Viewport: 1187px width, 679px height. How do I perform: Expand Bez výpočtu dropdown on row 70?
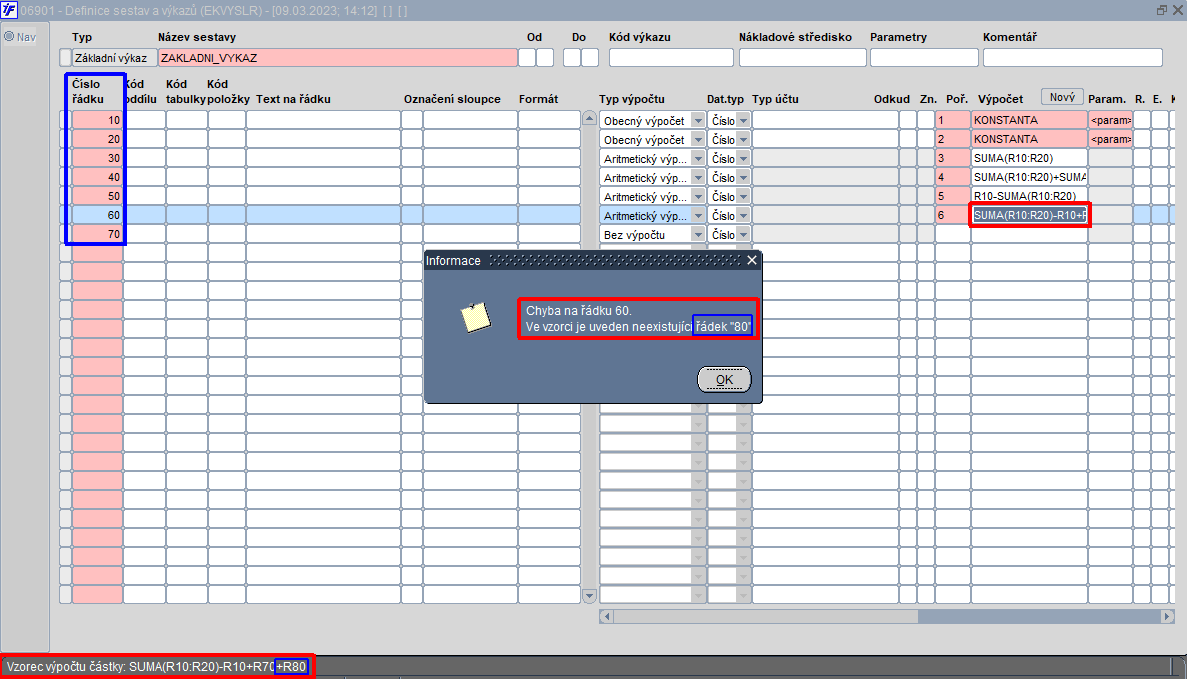(x=698, y=235)
